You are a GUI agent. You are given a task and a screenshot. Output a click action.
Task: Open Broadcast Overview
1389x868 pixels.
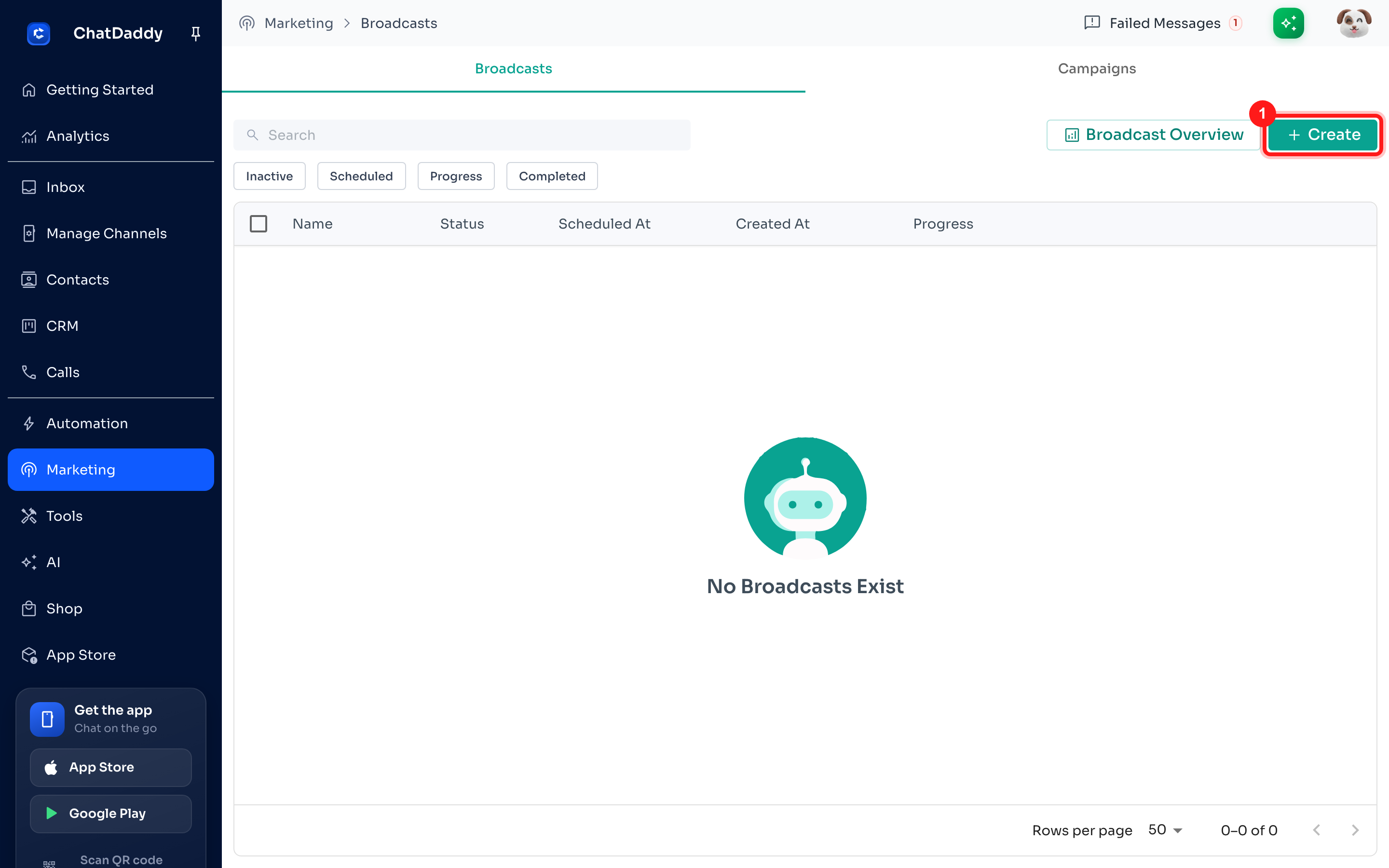point(1153,135)
